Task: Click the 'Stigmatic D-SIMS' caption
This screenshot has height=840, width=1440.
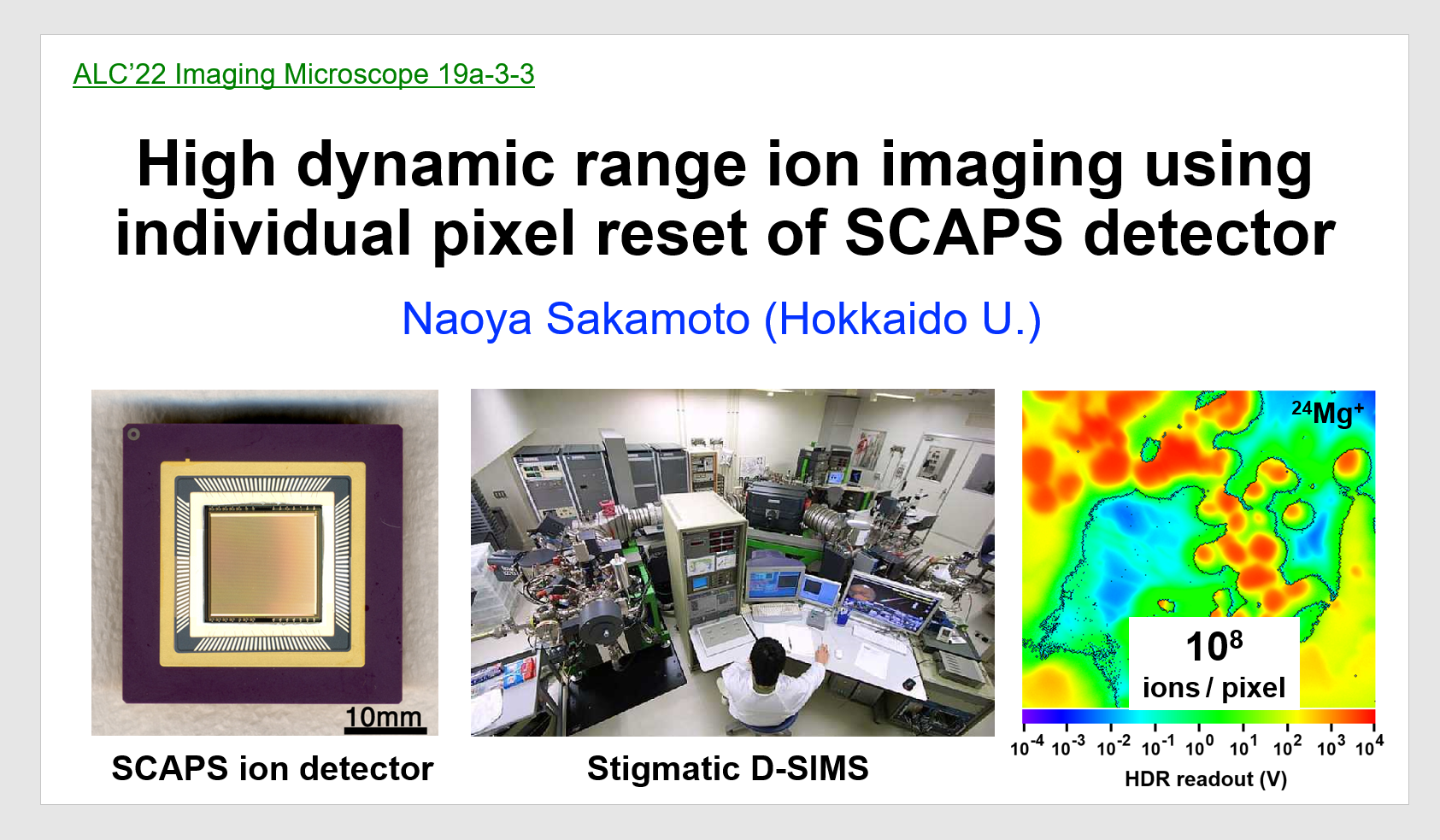Action: pos(727,768)
